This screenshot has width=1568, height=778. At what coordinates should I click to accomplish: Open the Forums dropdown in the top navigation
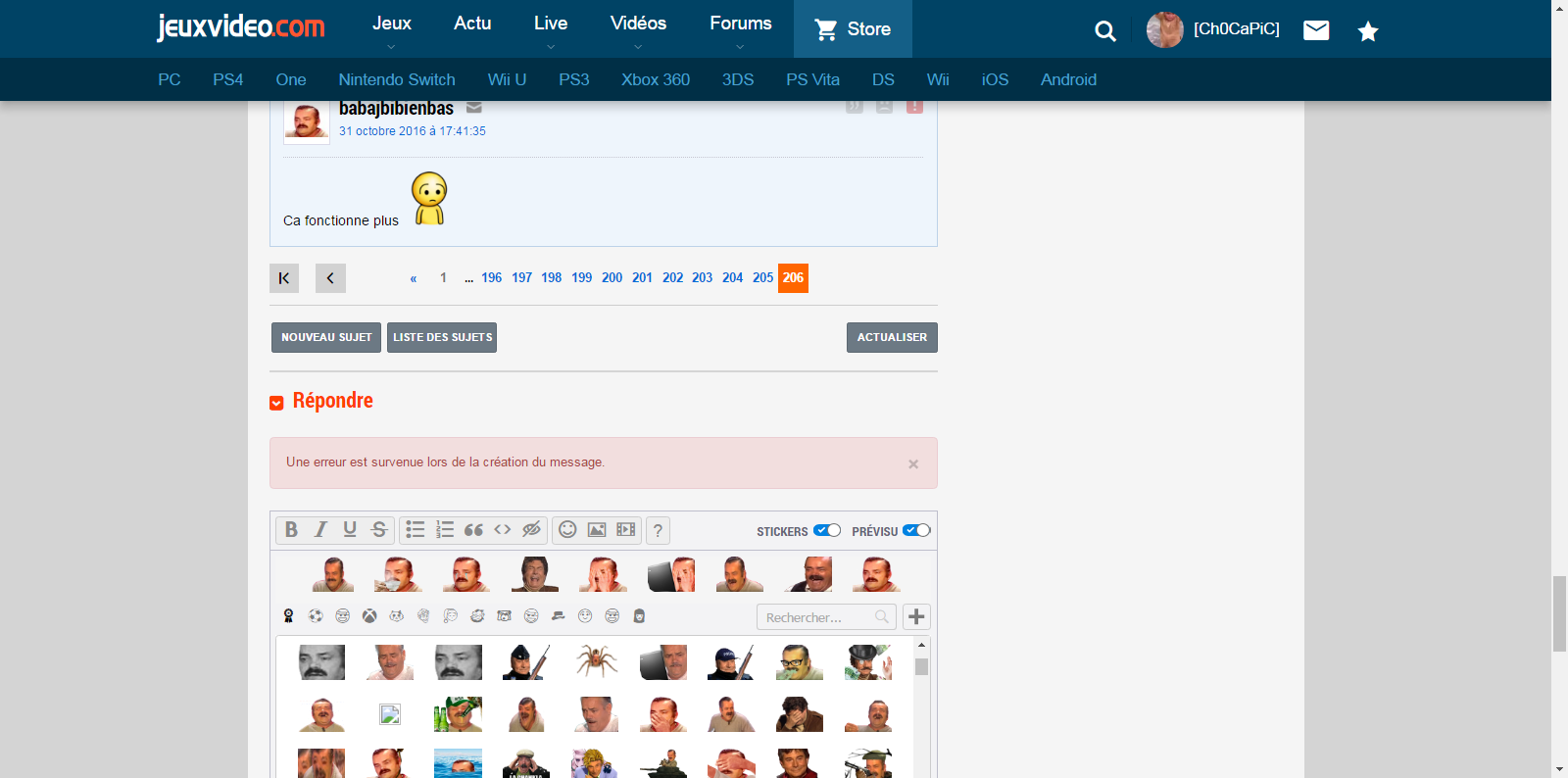pos(740,28)
